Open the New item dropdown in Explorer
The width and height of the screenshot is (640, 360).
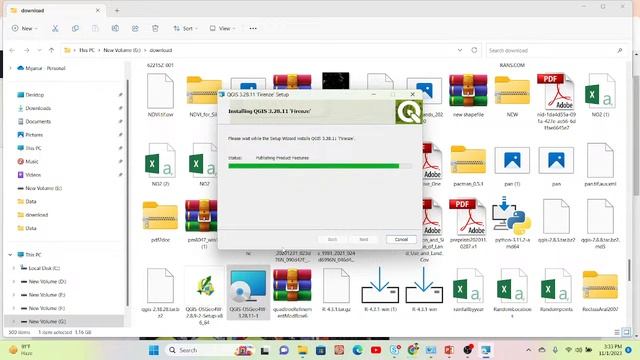[x=24, y=29]
